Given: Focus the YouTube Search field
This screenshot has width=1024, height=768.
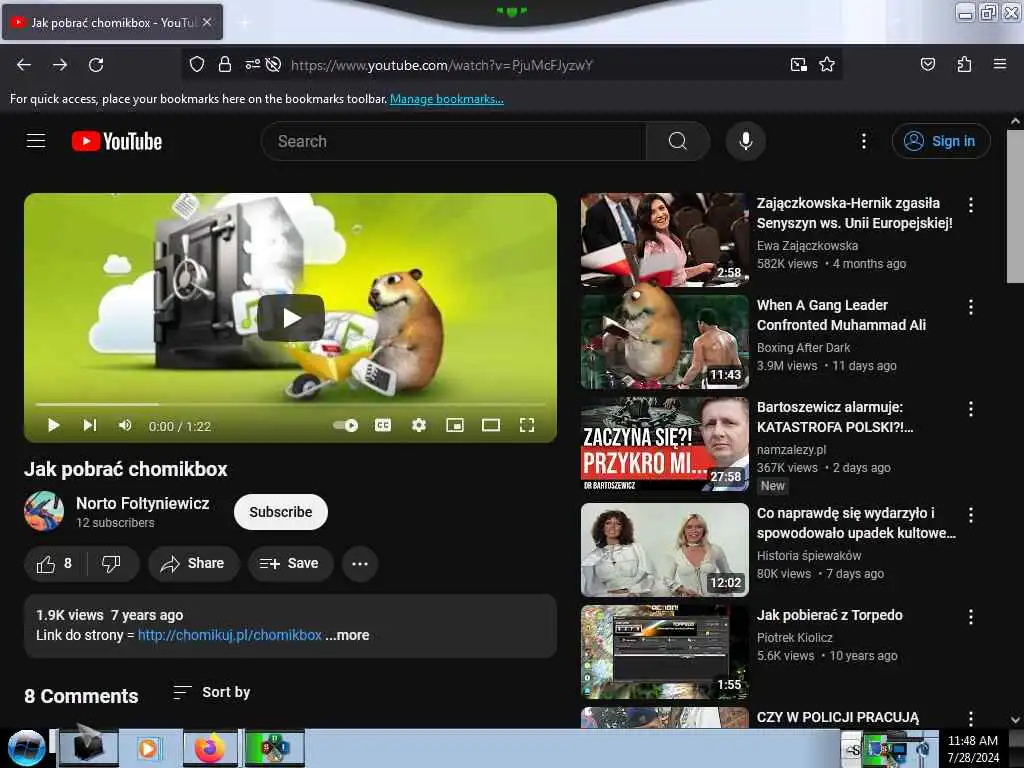Looking at the screenshot, I should 454,141.
